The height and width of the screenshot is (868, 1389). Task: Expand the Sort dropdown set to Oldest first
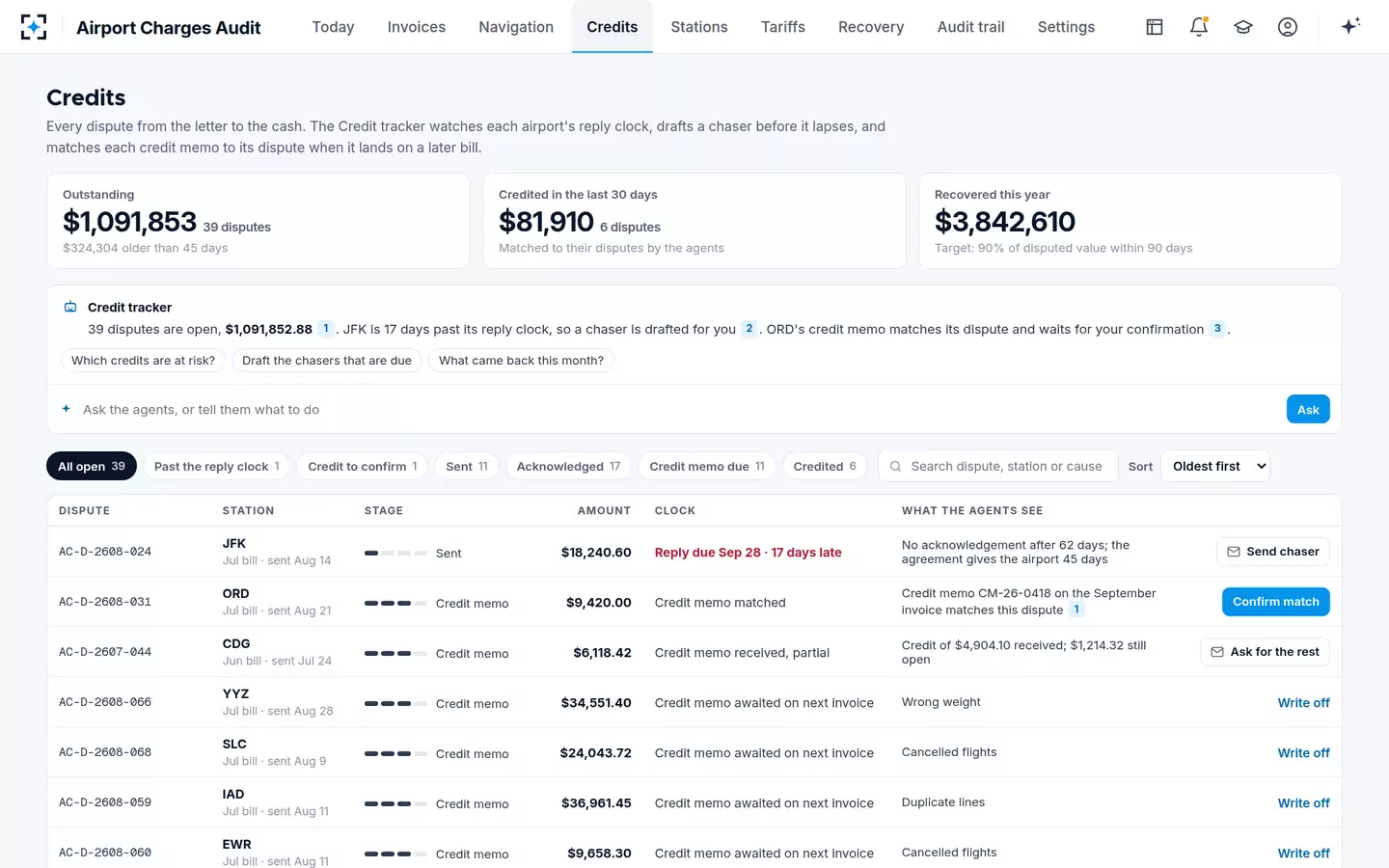coord(1215,466)
